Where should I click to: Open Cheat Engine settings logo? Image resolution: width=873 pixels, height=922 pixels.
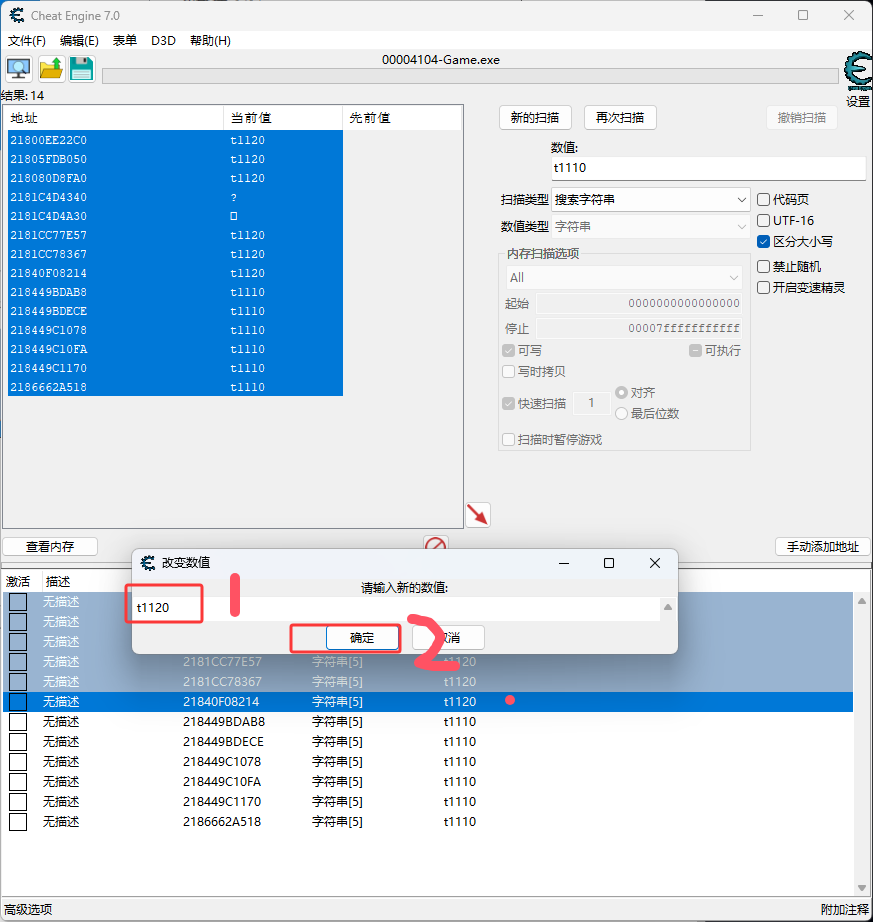coord(858,71)
